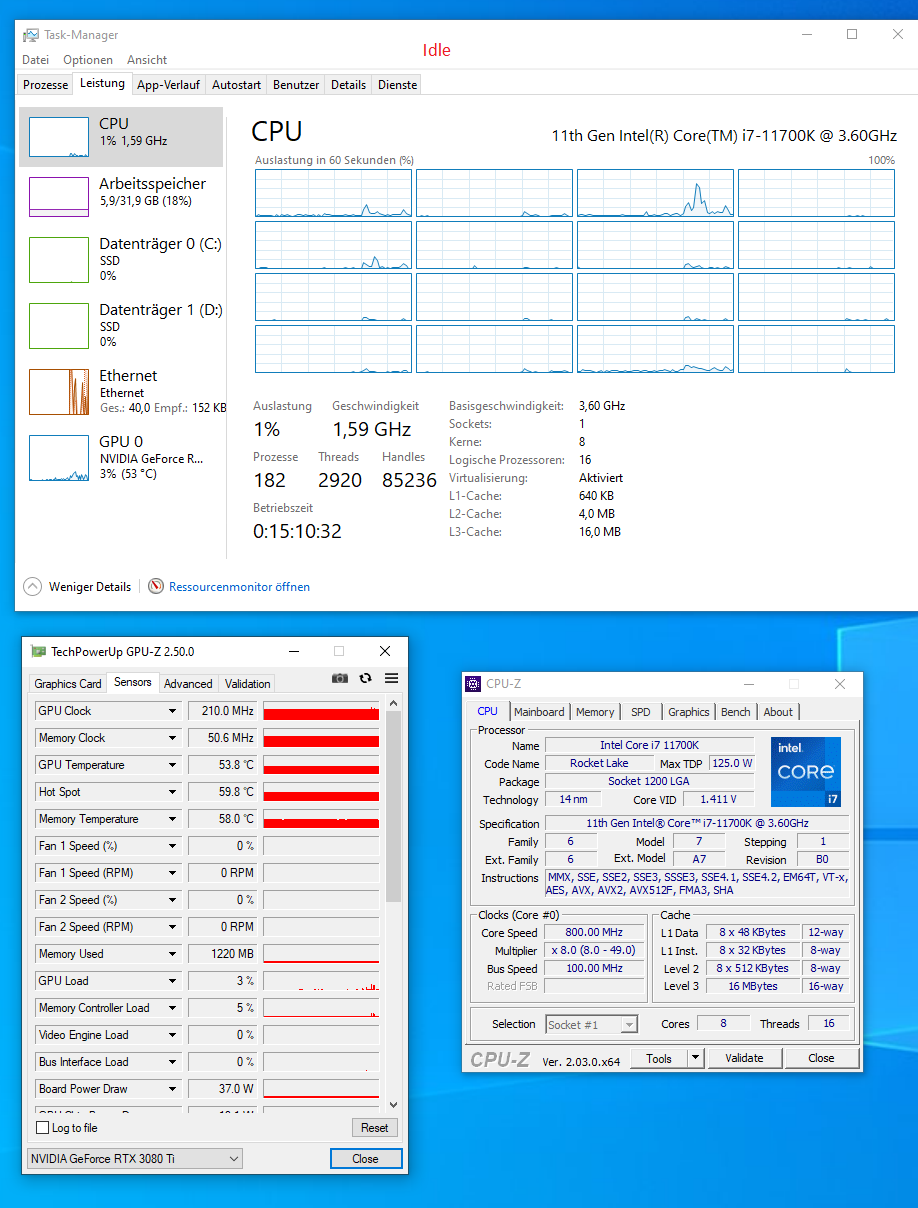The height and width of the screenshot is (1208, 918).
Task: Click the Tools button in CPU-Z
Action: 659,1058
